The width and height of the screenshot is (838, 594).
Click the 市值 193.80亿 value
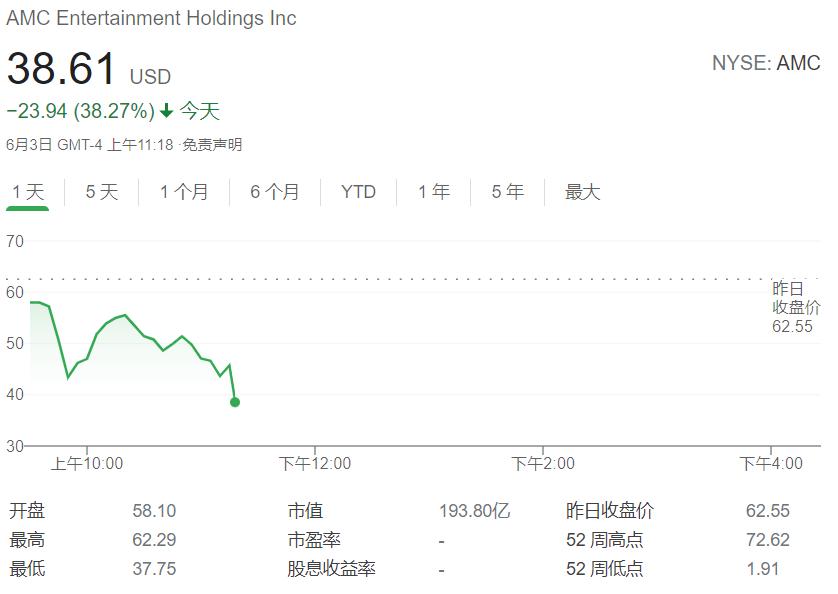pyautogui.click(x=475, y=511)
